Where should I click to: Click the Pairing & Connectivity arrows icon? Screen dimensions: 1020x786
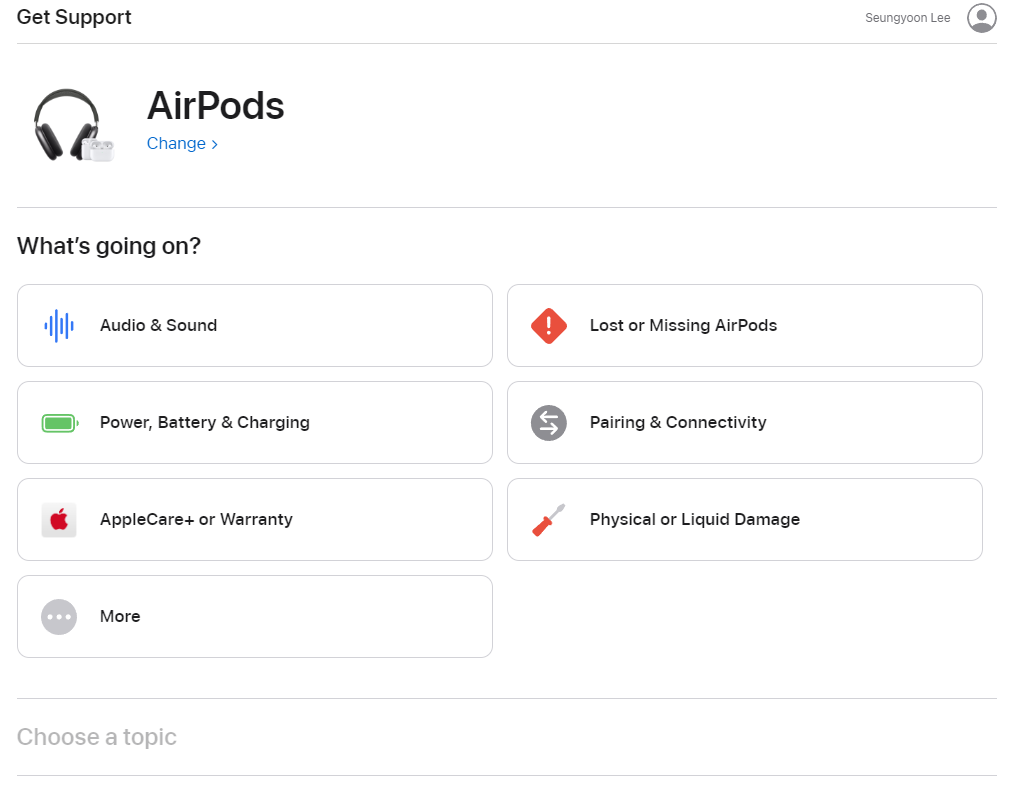pos(548,423)
